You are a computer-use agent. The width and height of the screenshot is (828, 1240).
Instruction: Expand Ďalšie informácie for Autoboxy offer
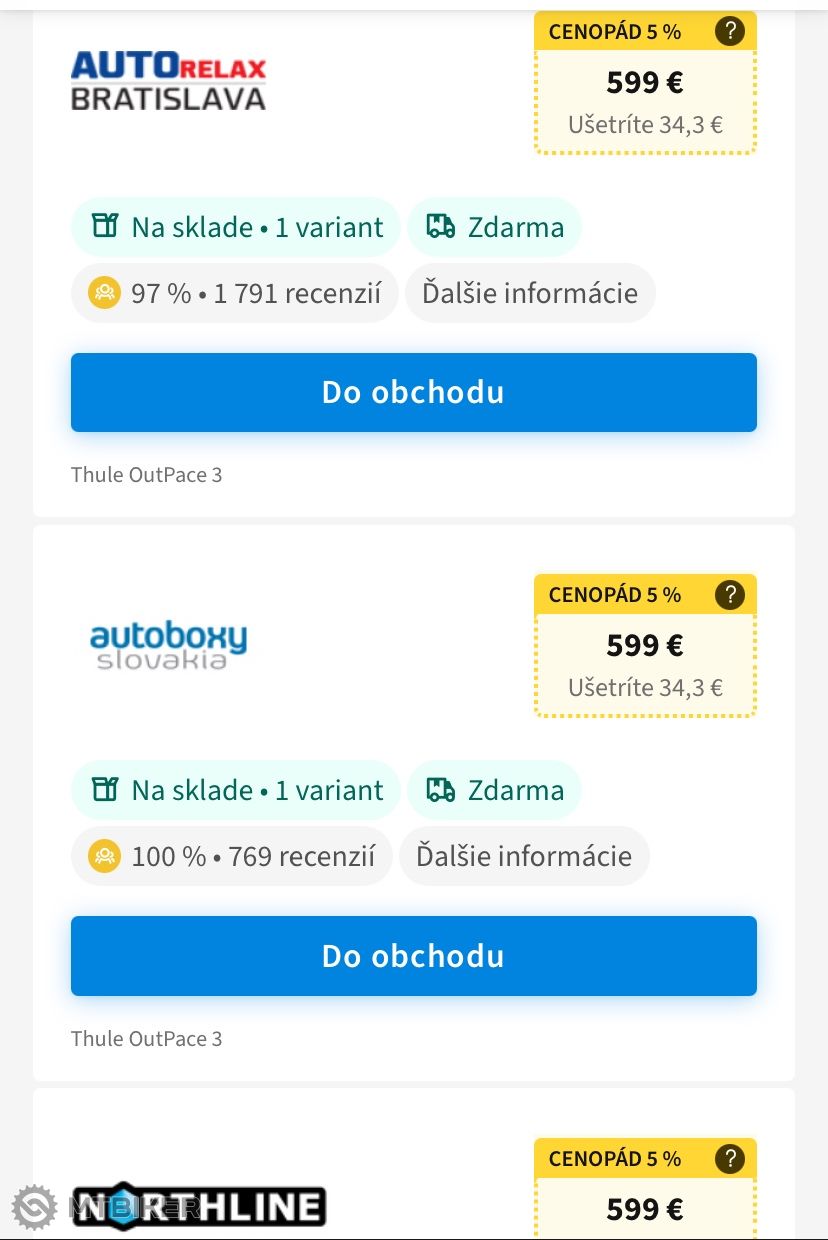tap(524, 856)
